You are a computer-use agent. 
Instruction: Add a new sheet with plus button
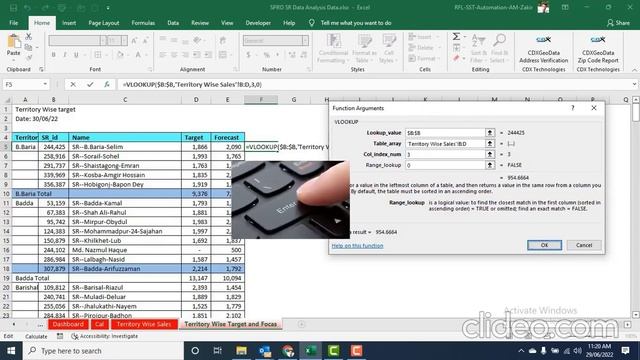pyautogui.click(x=301, y=324)
